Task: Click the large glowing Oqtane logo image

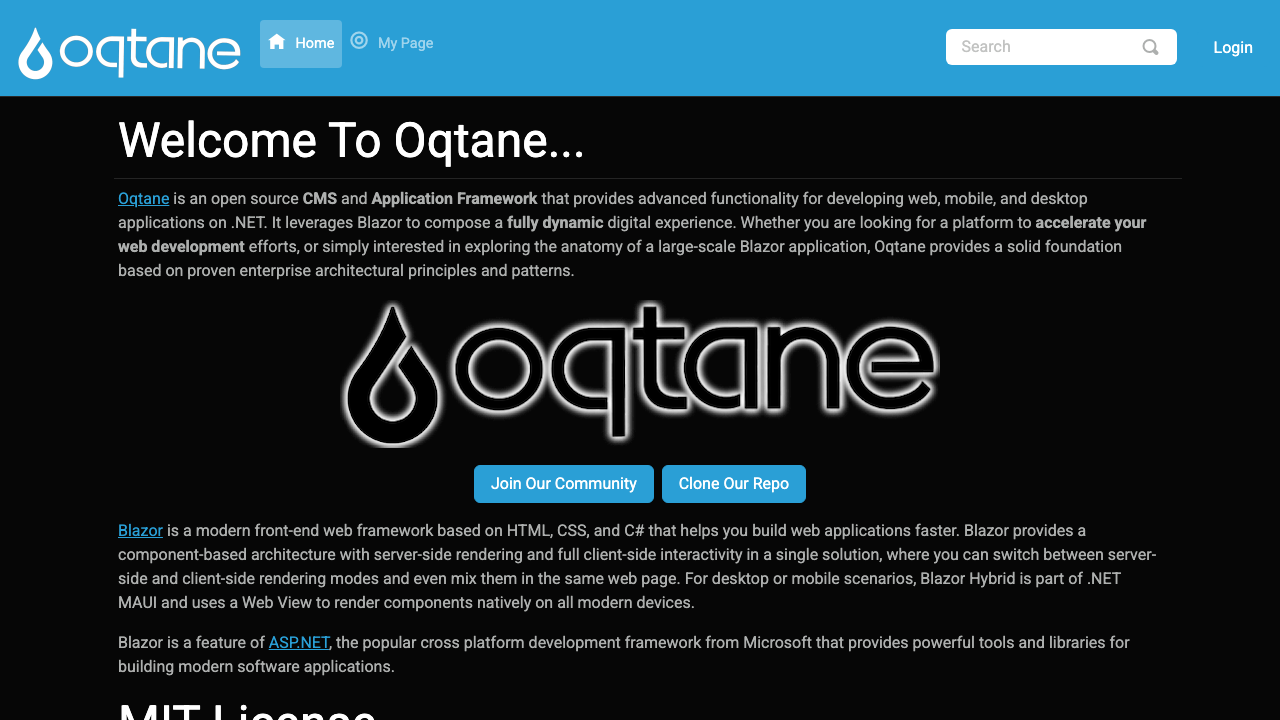Action: click(x=640, y=373)
